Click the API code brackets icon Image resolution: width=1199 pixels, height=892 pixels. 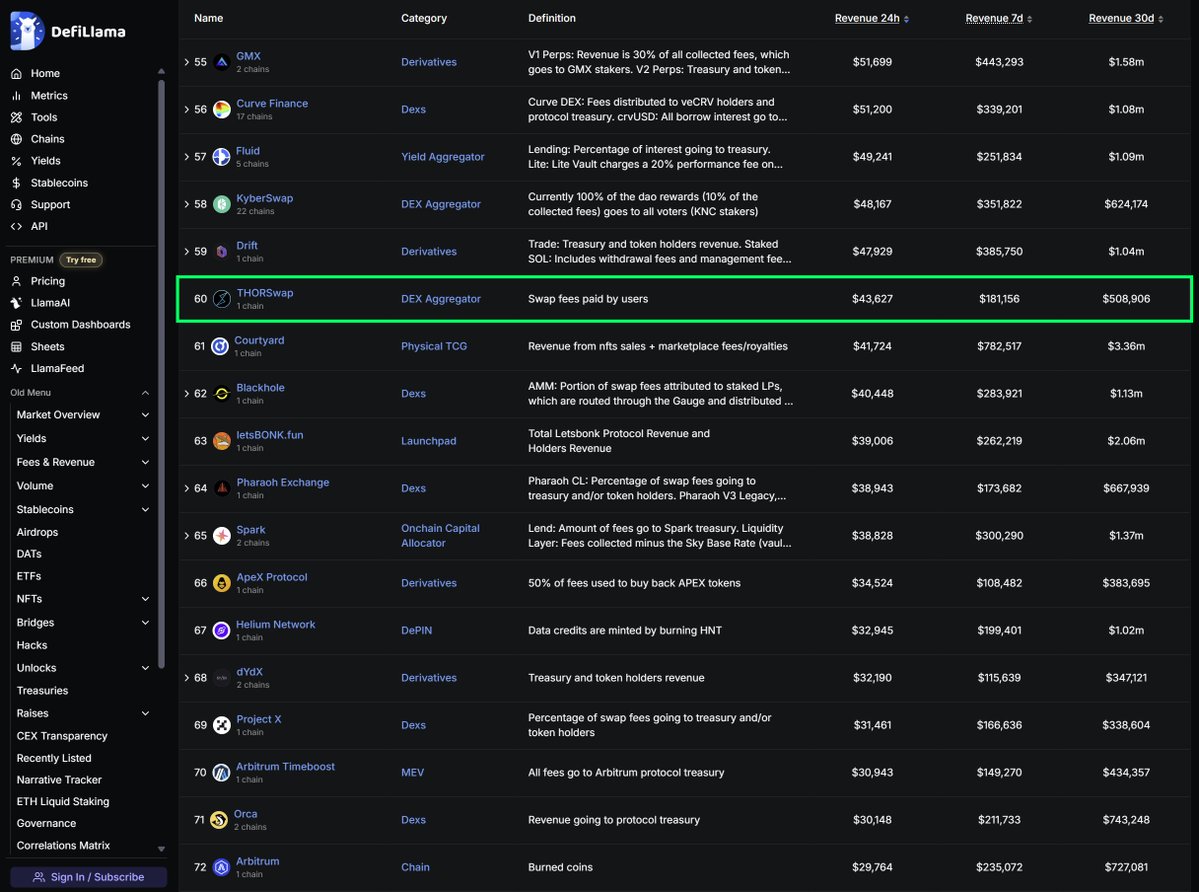[x=16, y=226]
